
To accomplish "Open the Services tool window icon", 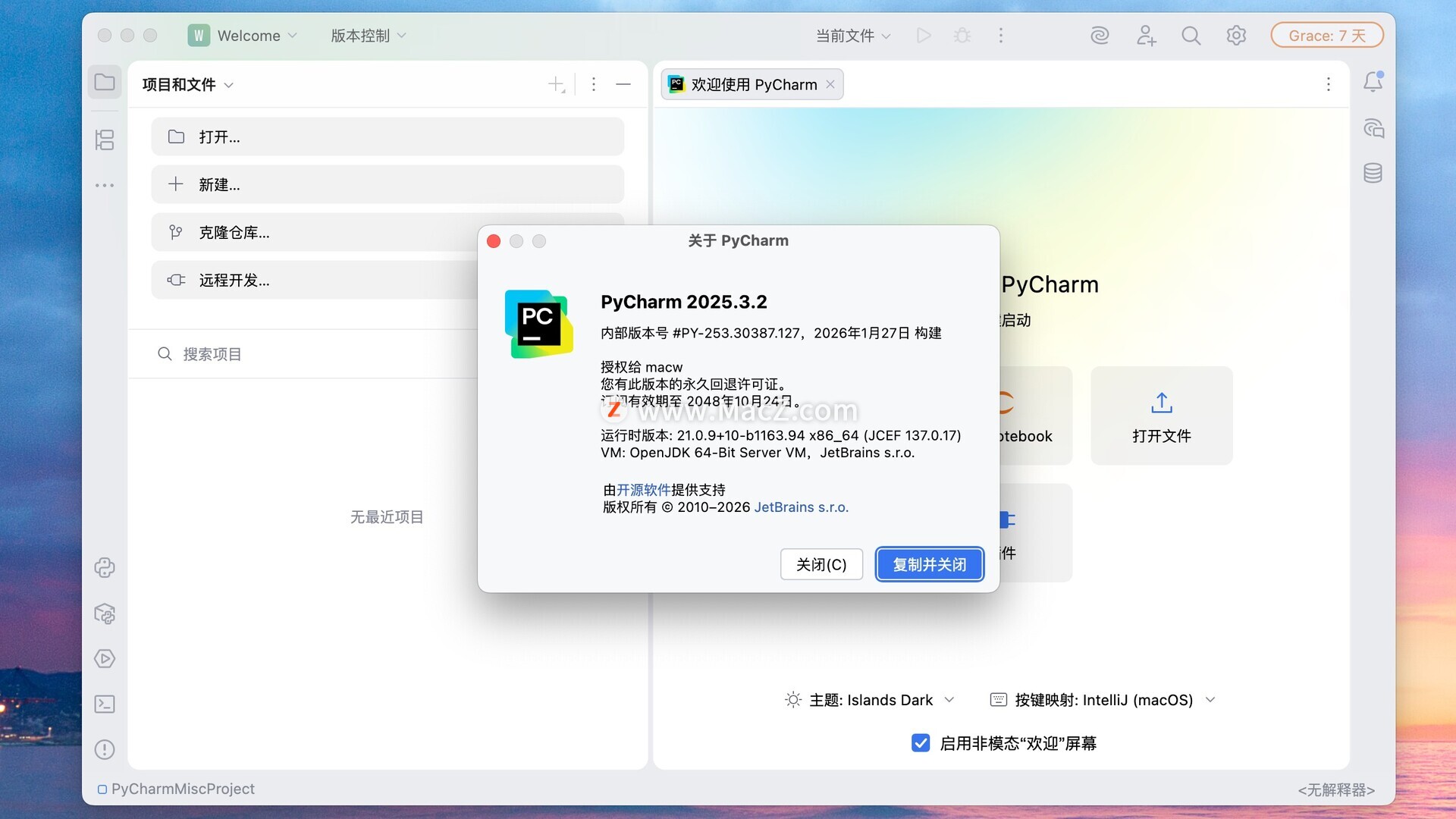I will click(x=105, y=658).
